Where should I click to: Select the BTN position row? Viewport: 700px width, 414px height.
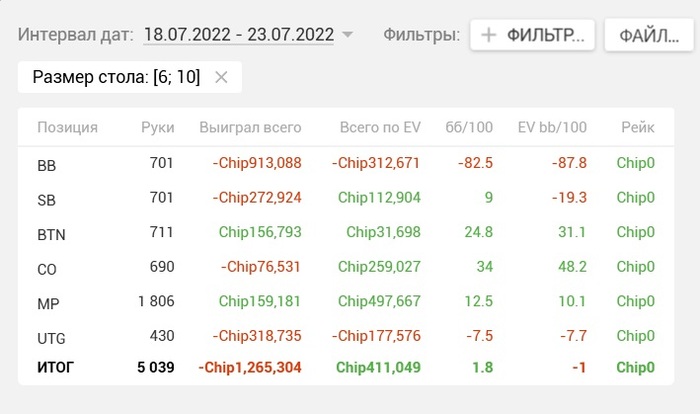pyautogui.click(x=346, y=233)
